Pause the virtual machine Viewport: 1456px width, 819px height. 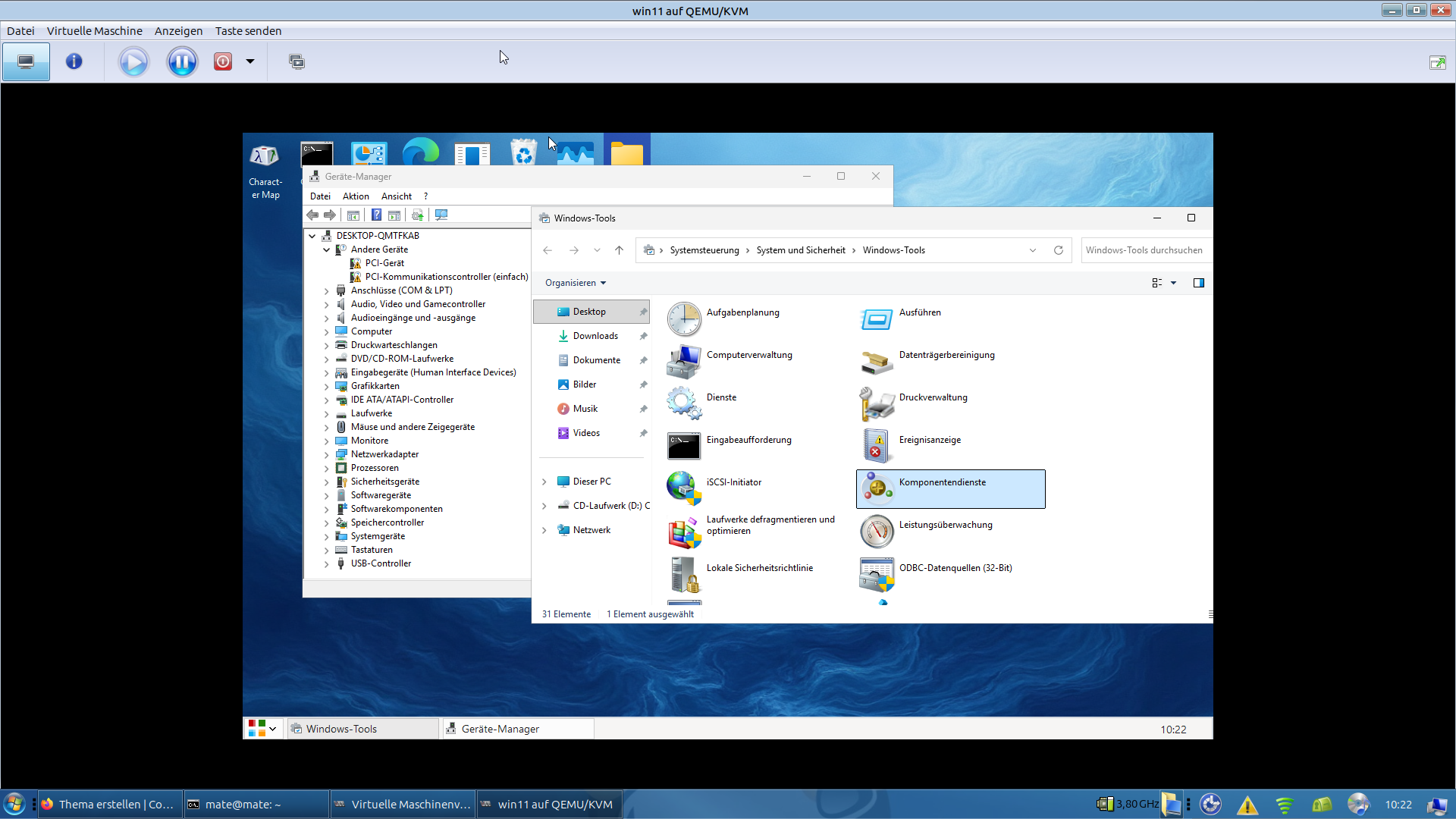click(182, 61)
